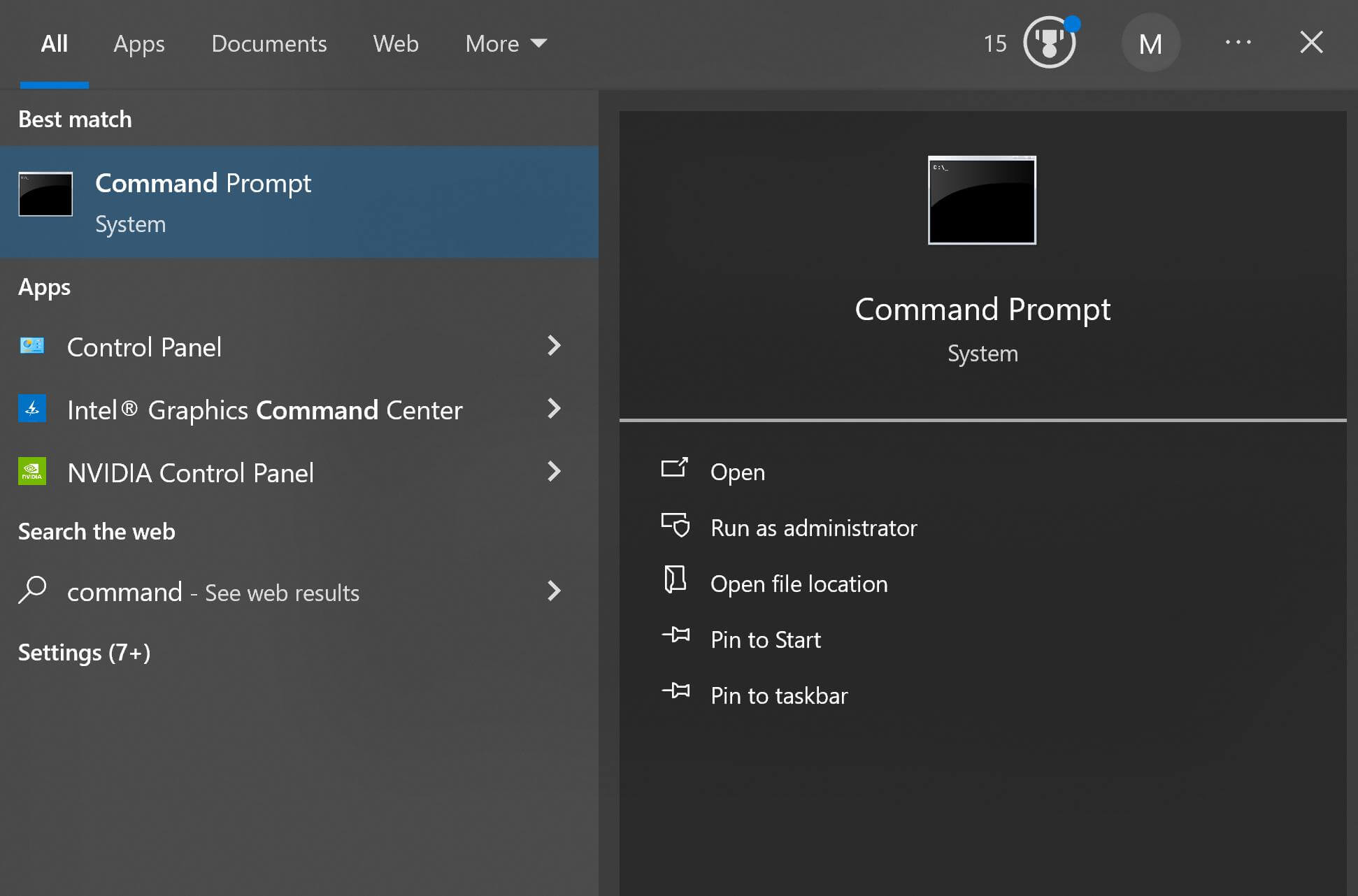Expand the NVIDIA Control Panel chevron
The height and width of the screenshot is (896, 1358).
(554, 471)
